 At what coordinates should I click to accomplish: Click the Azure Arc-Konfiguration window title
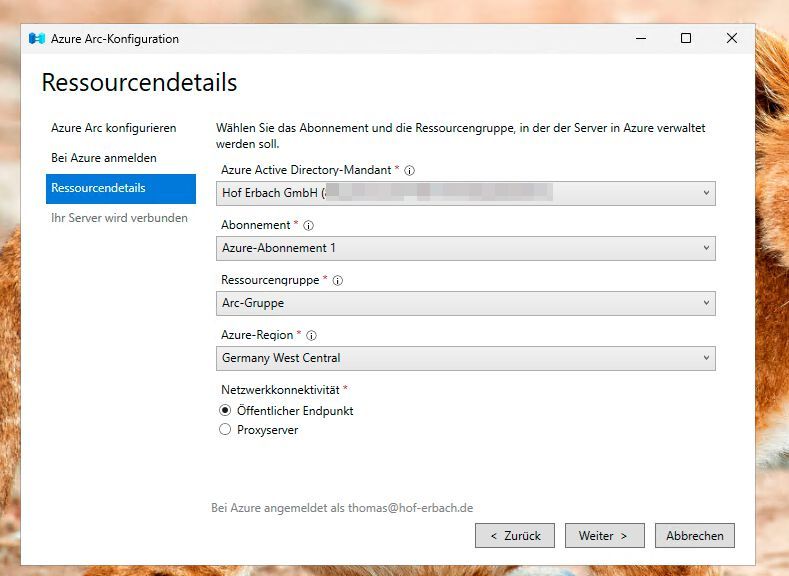(115, 39)
